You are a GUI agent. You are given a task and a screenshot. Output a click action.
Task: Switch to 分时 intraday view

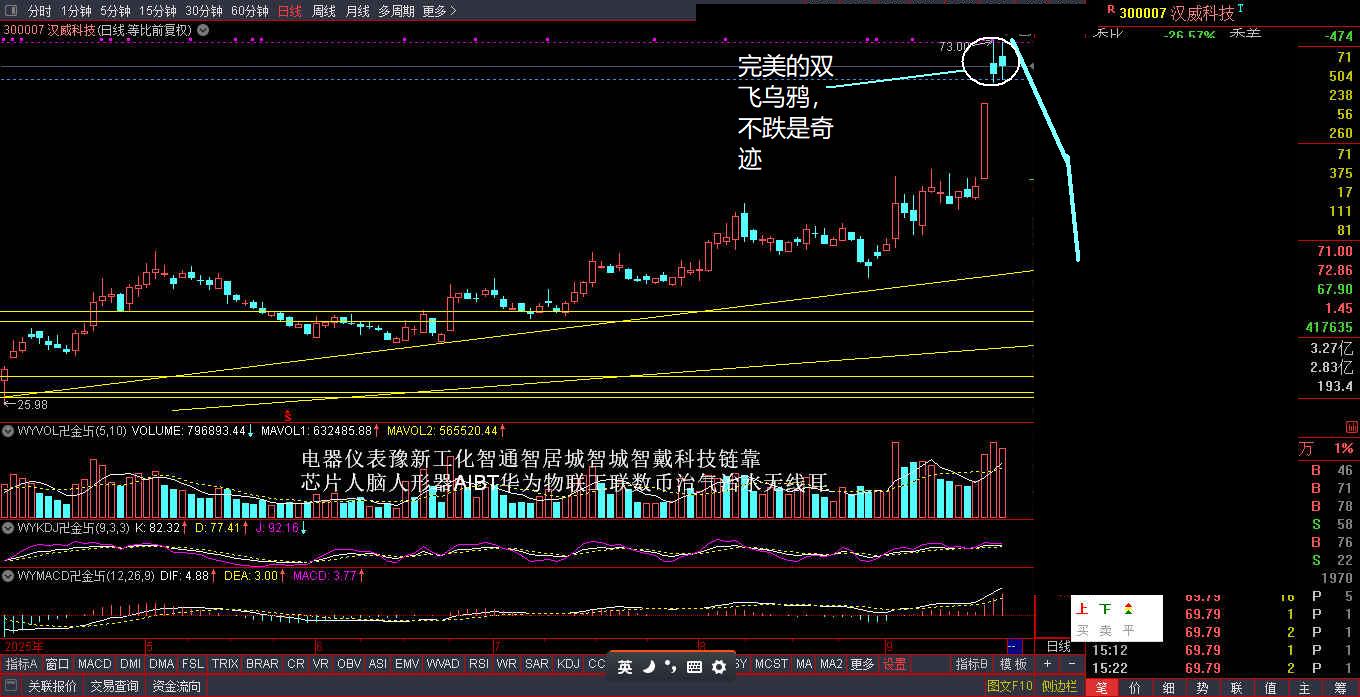coord(39,11)
